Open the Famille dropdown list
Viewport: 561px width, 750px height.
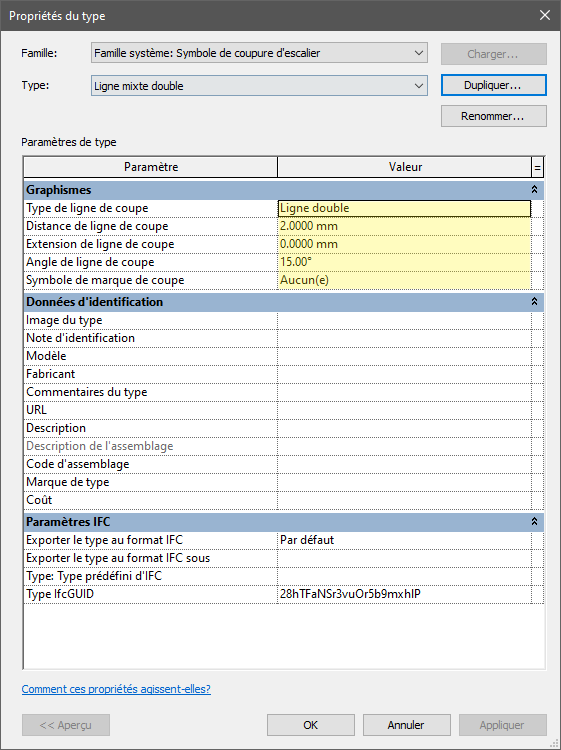tap(259, 53)
